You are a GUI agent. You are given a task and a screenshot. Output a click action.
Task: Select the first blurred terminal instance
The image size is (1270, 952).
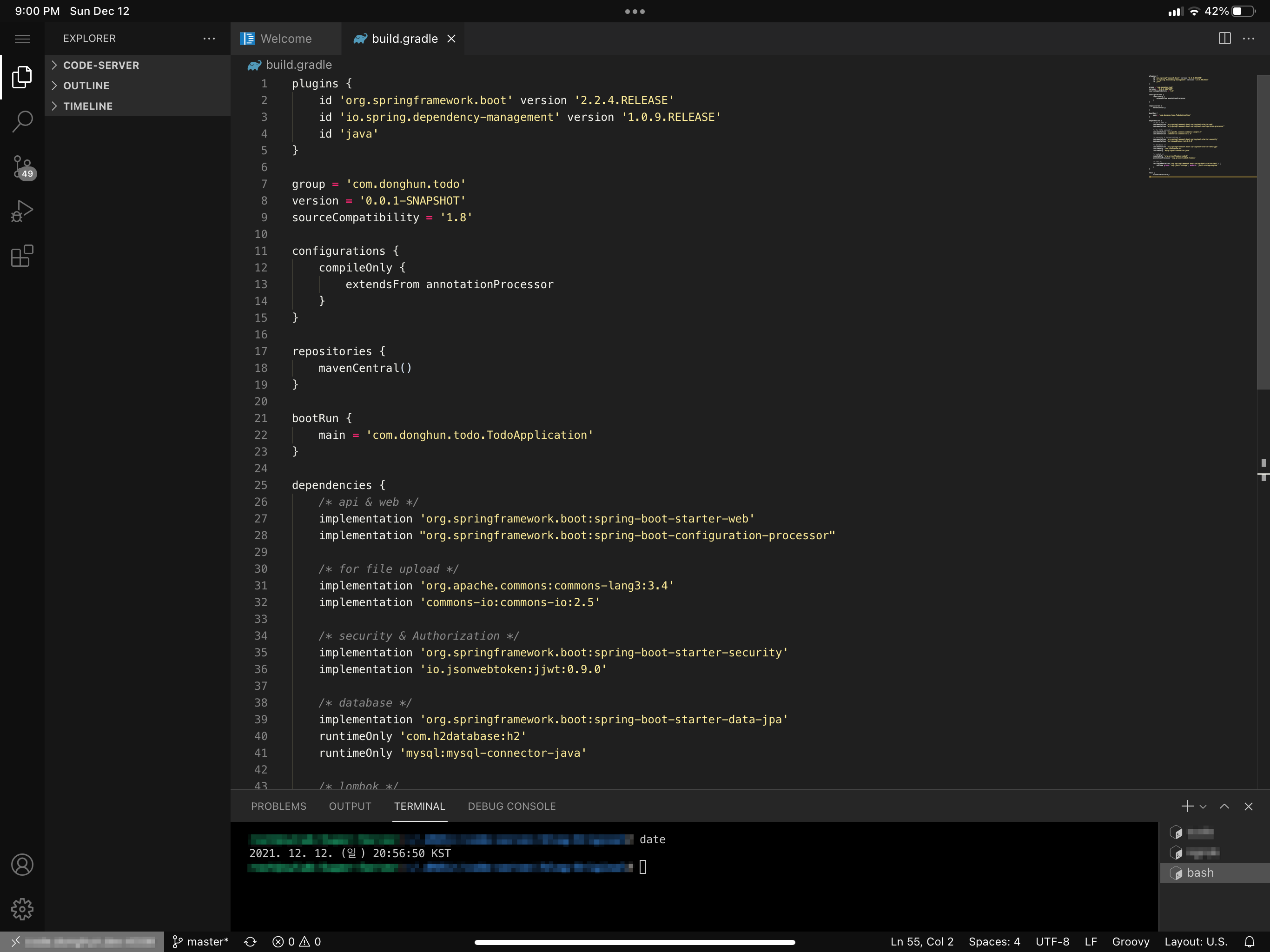tap(1215, 833)
